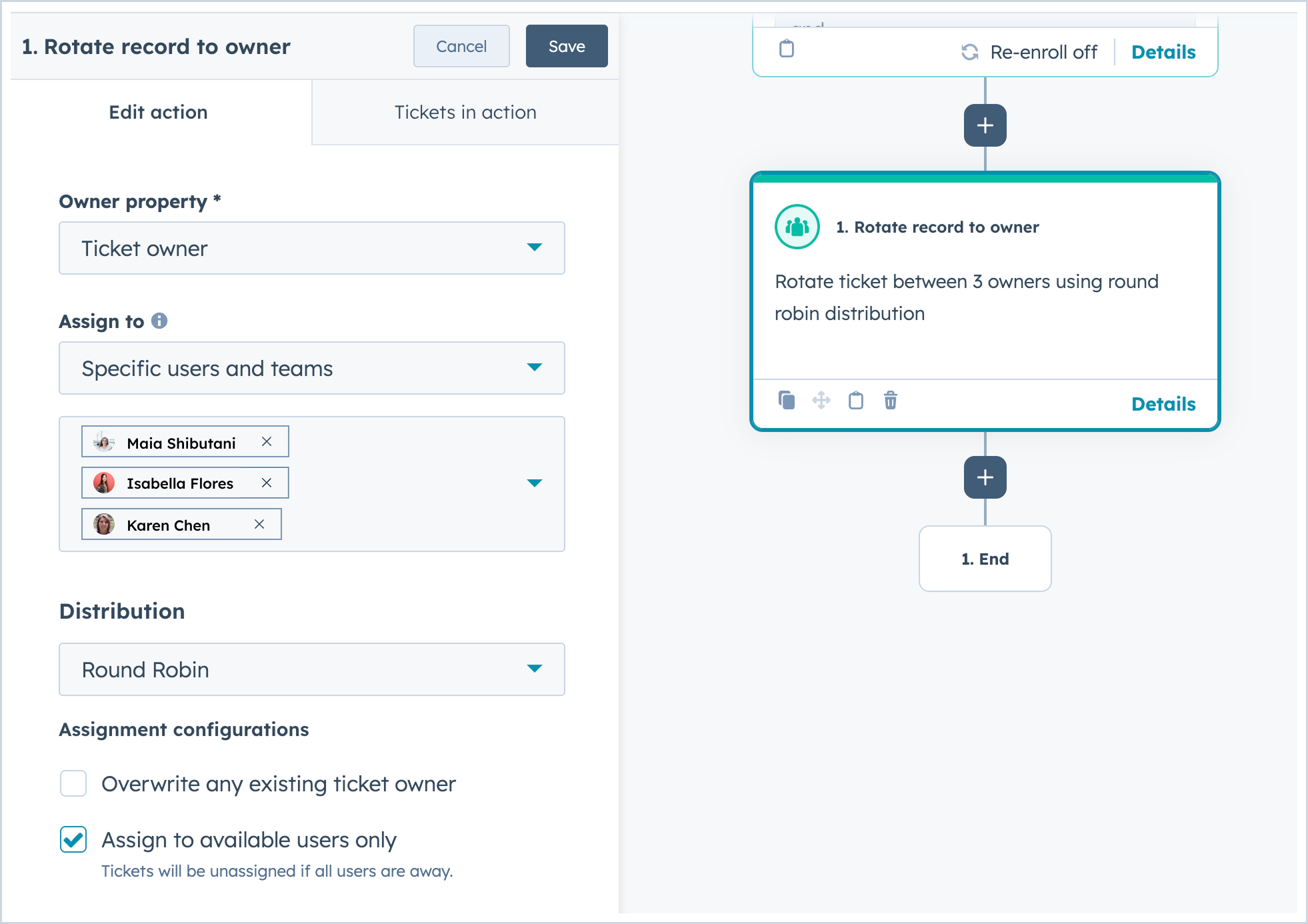This screenshot has width=1308, height=924.
Task: Click clipboard icon on top trigger card
Action: pyautogui.click(x=787, y=49)
